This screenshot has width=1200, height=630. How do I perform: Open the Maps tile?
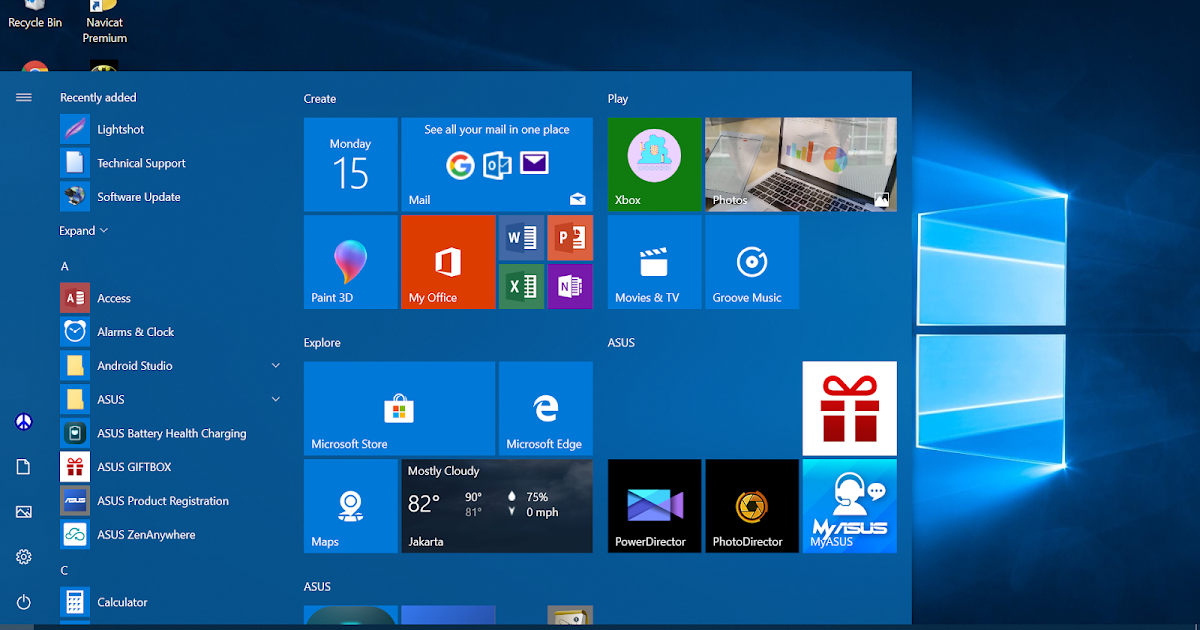pos(350,506)
